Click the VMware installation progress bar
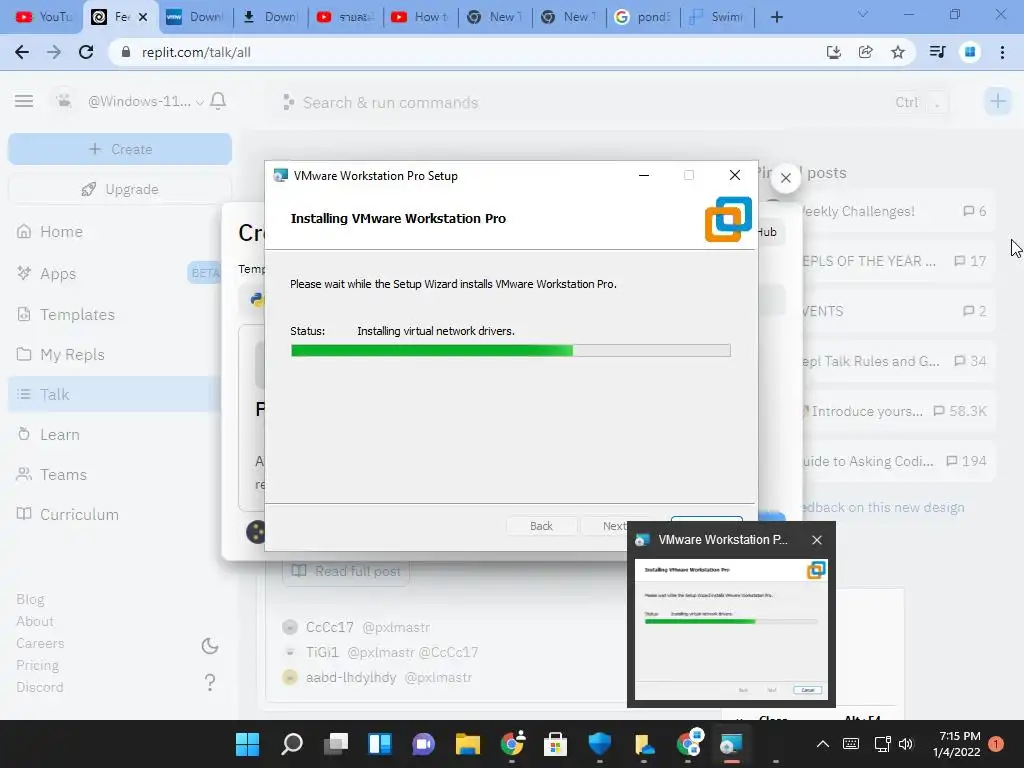 tap(511, 351)
